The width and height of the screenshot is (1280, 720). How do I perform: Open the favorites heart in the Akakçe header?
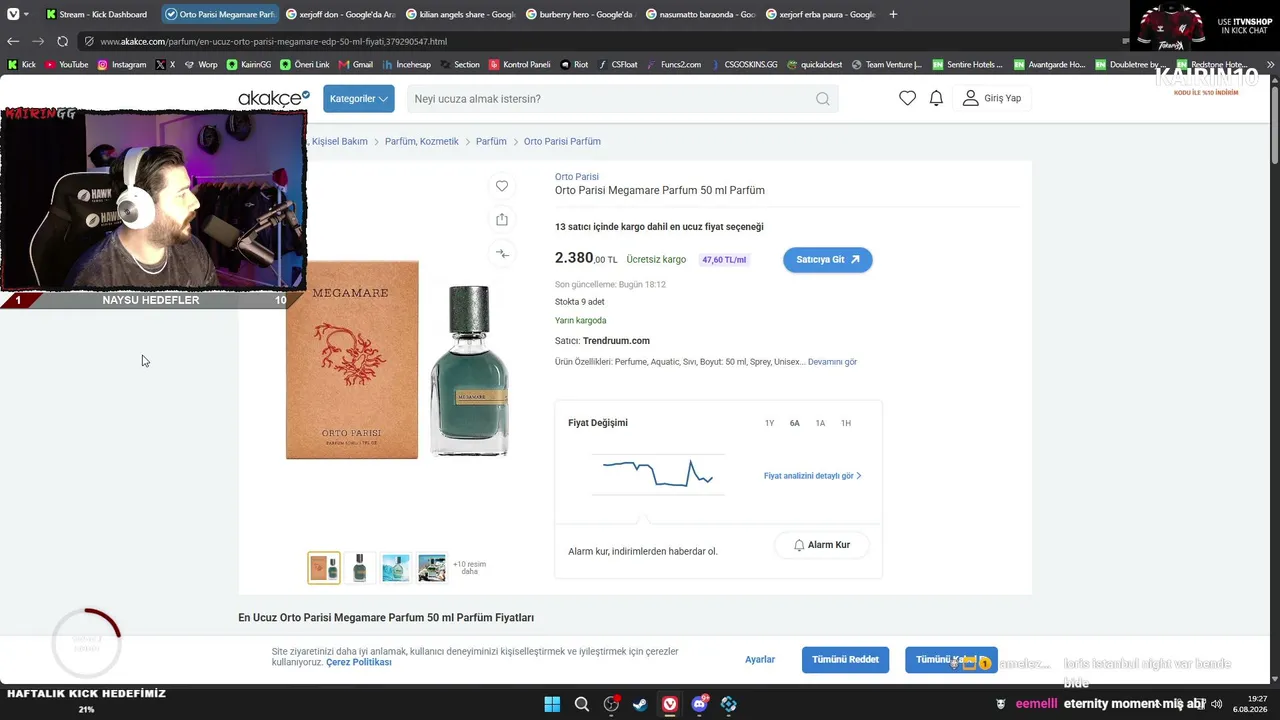tap(907, 98)
